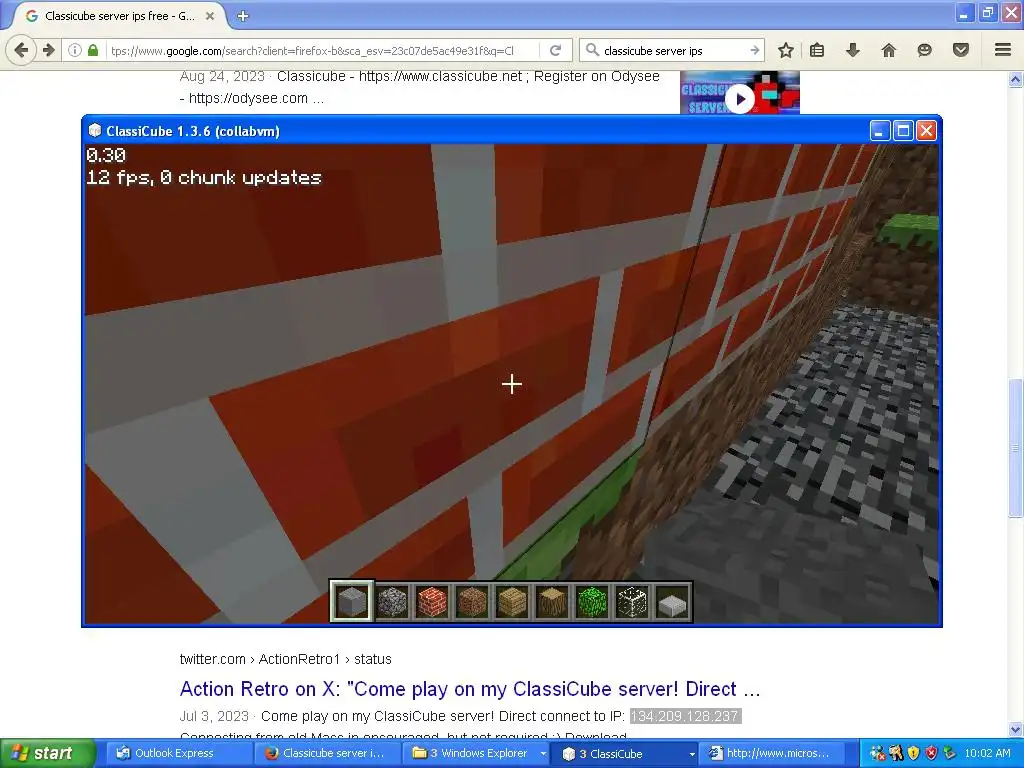Select the stone slab in the hotbar

click(672, 601)
